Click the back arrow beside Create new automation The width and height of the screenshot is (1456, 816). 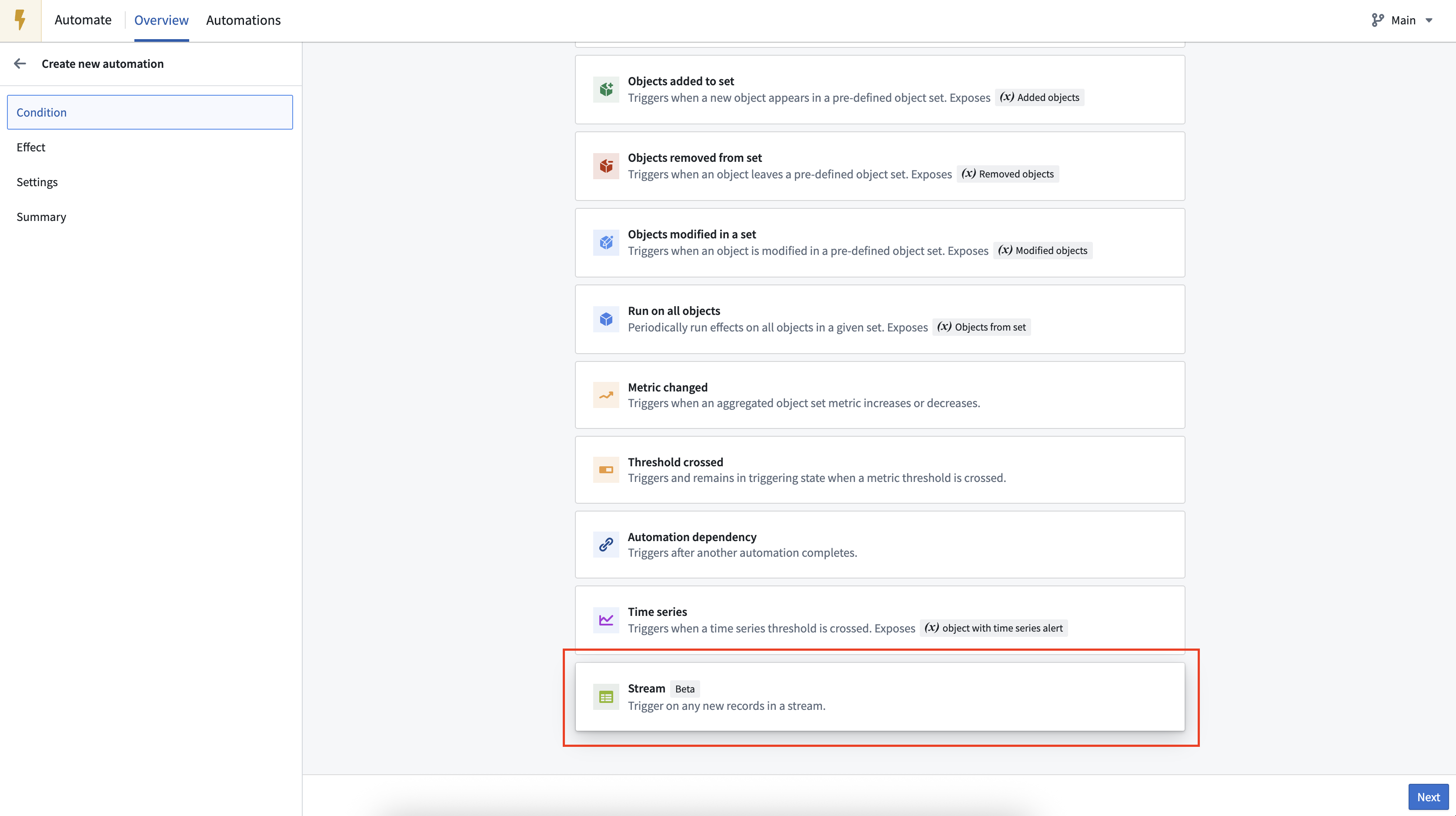20,64
